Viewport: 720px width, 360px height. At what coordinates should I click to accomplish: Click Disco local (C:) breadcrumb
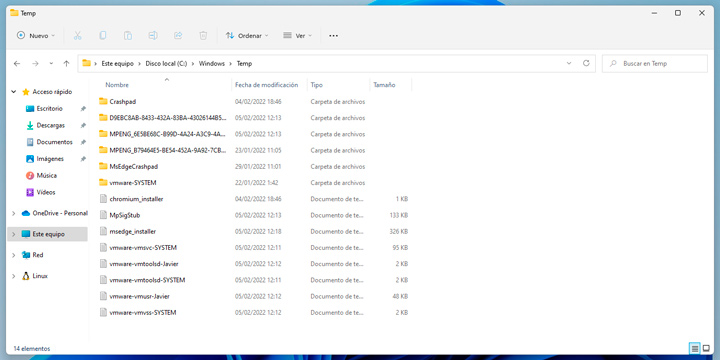(x=166, y=64)
